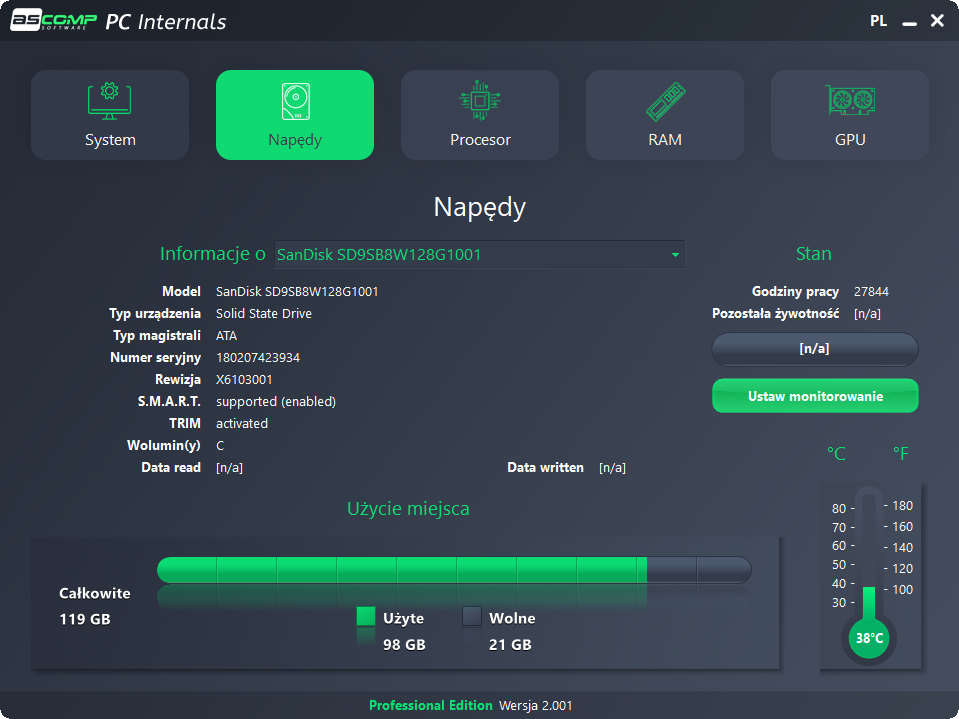The height and width of the screenshot is (719, 959).
Task: Click supported (enabled) S.M.A.R.T. value
Action: pyautogui.click(x=276, y=402)
